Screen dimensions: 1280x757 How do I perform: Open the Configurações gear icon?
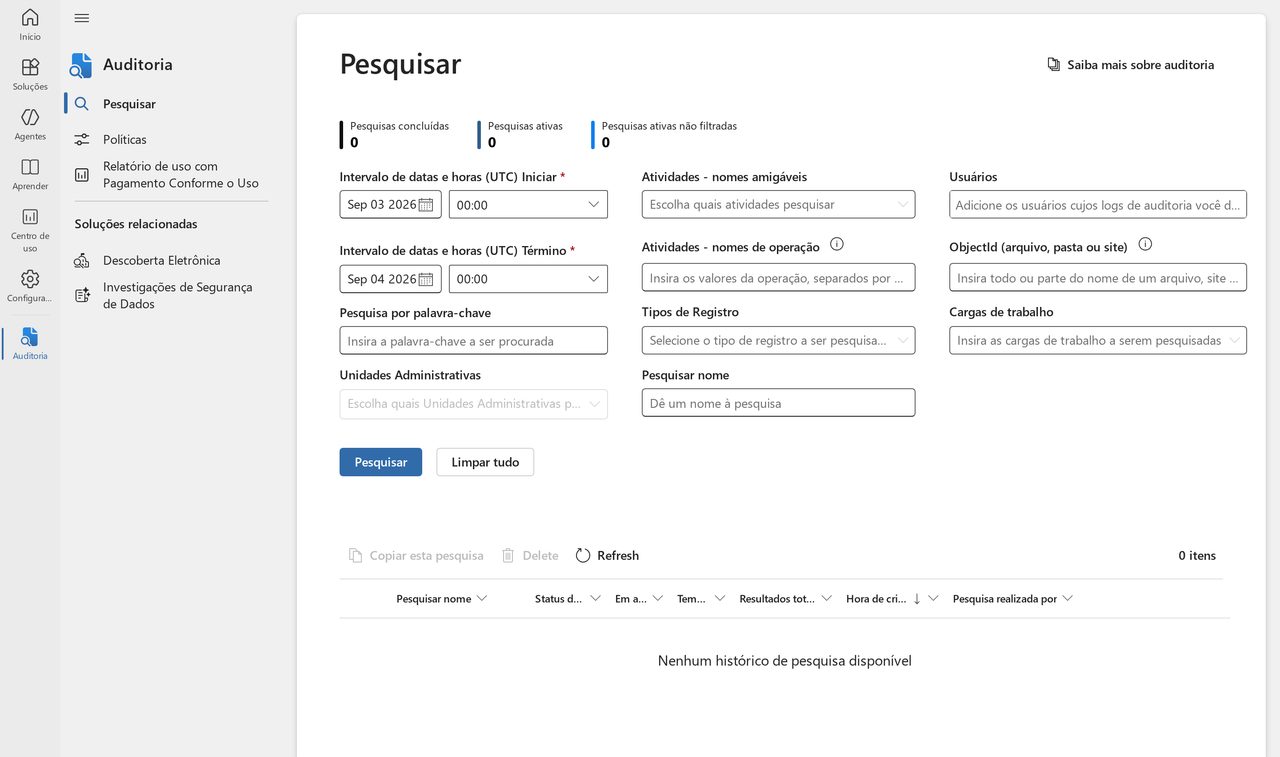coord(30,279)
